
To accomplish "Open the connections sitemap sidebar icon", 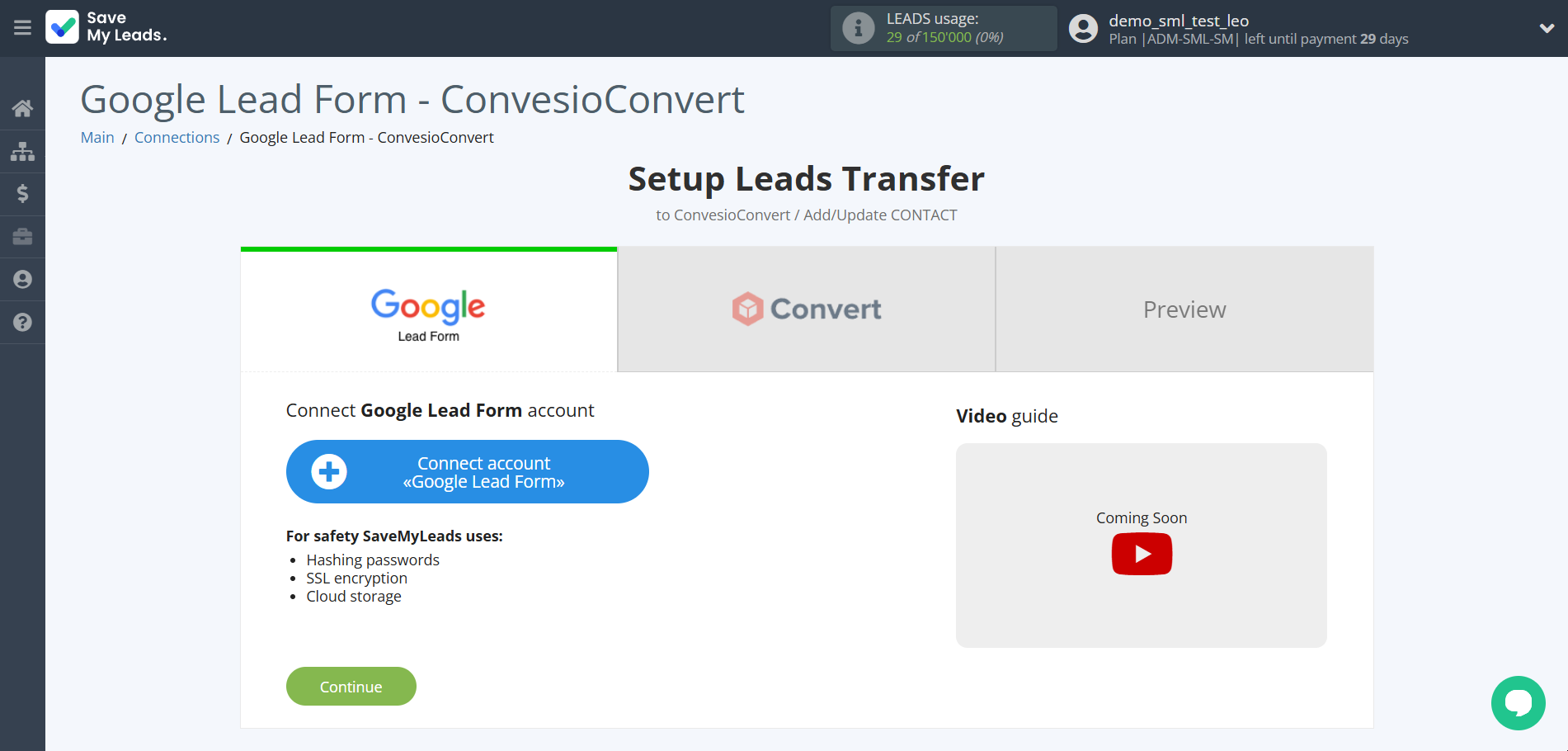I will click(x=22, y=151).
